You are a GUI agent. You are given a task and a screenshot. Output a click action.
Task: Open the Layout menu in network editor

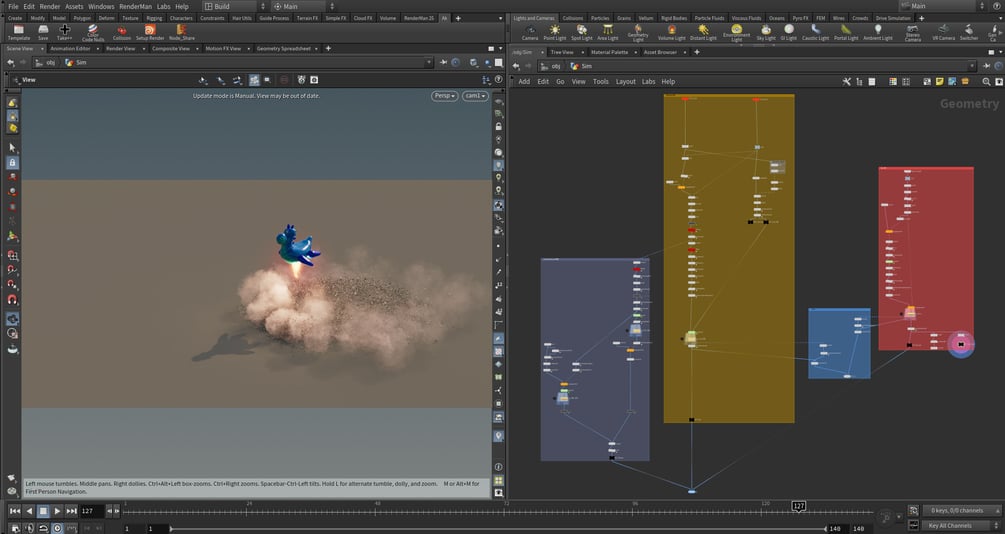pyautogui.click(x=626, y=81)
